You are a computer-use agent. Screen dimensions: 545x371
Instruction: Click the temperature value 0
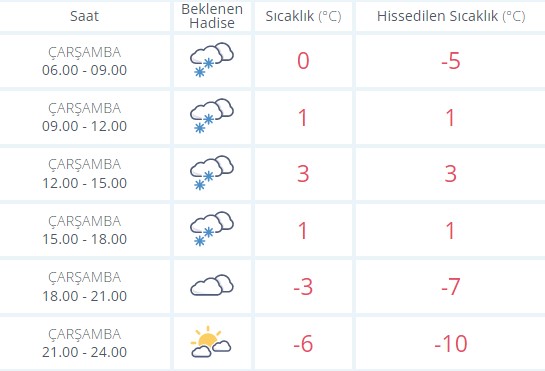click(x=303, y=61)
